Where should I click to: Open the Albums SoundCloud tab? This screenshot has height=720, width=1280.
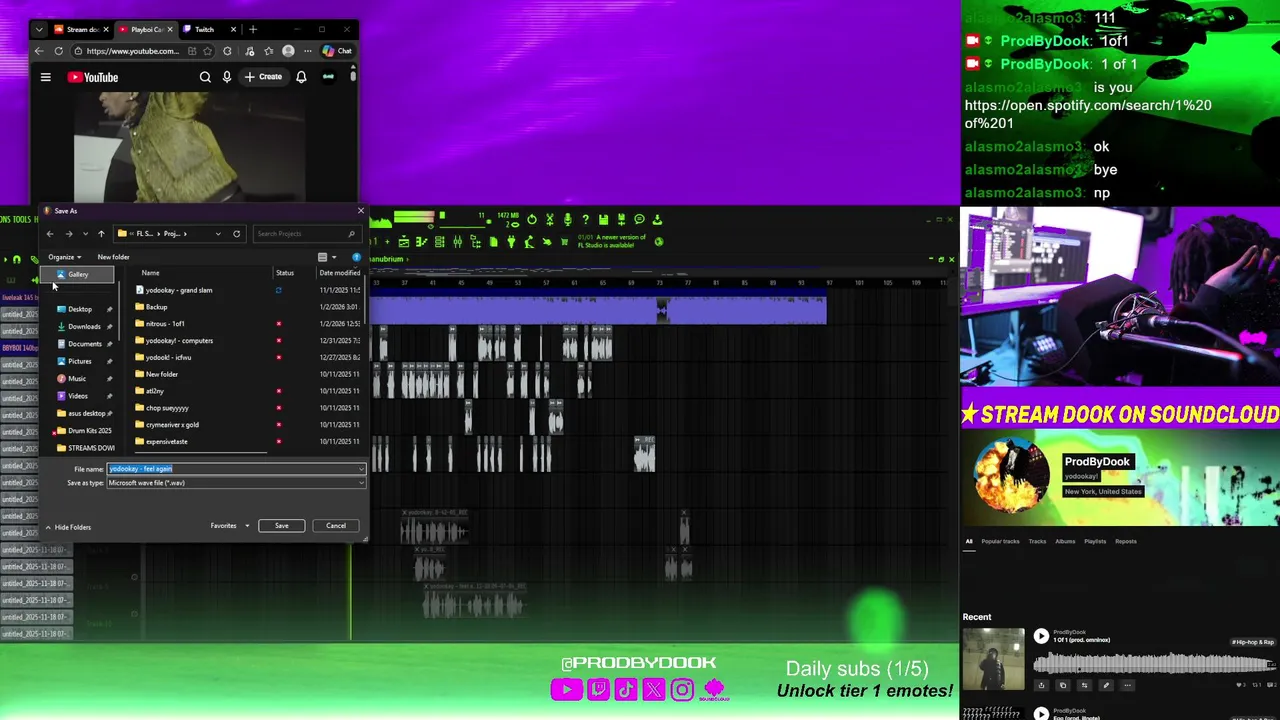point(1065,541)
